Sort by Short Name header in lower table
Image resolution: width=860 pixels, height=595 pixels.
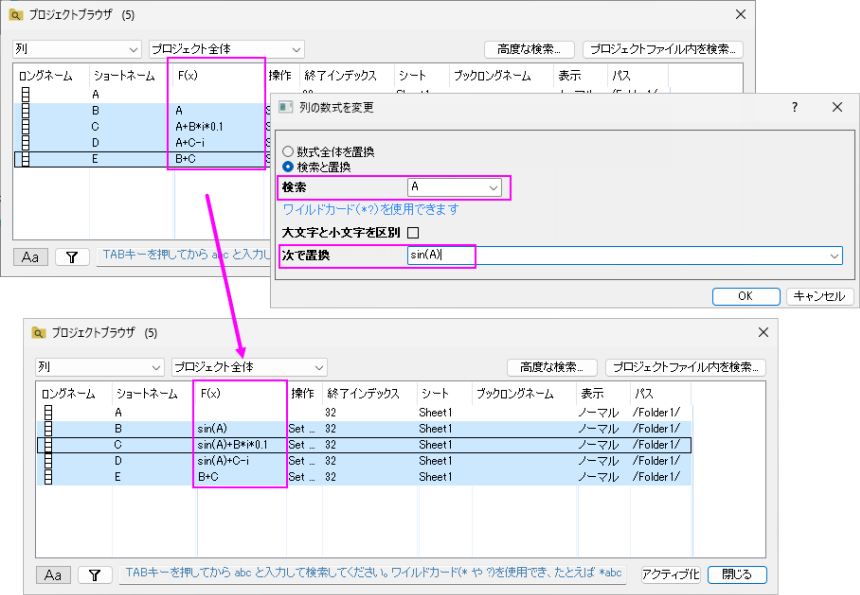[x=155, y=393]
